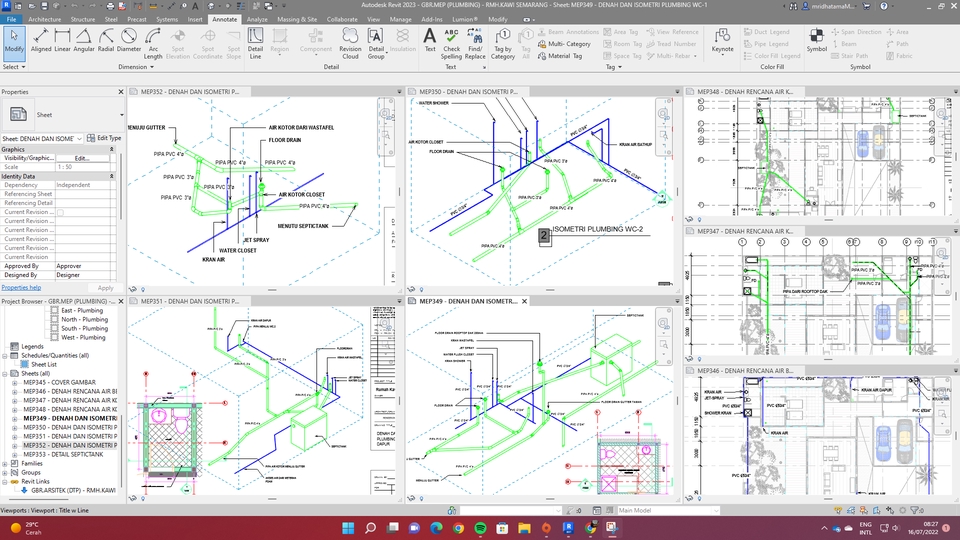Launch File Explorer from taskbar
The height and width of the screenshot is (540, 960).
524,528
